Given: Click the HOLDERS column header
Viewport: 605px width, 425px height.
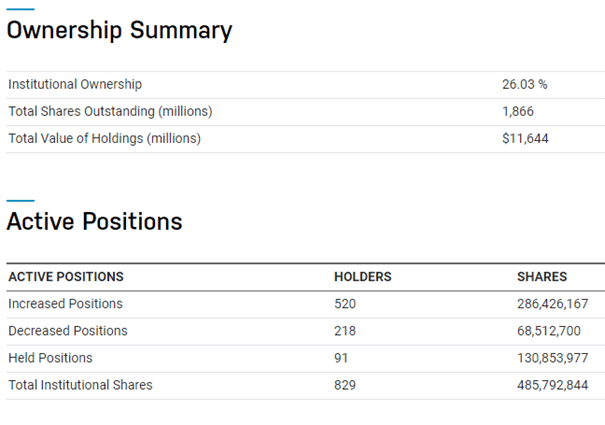Looking at the screenshot, I should pos(362,277).
